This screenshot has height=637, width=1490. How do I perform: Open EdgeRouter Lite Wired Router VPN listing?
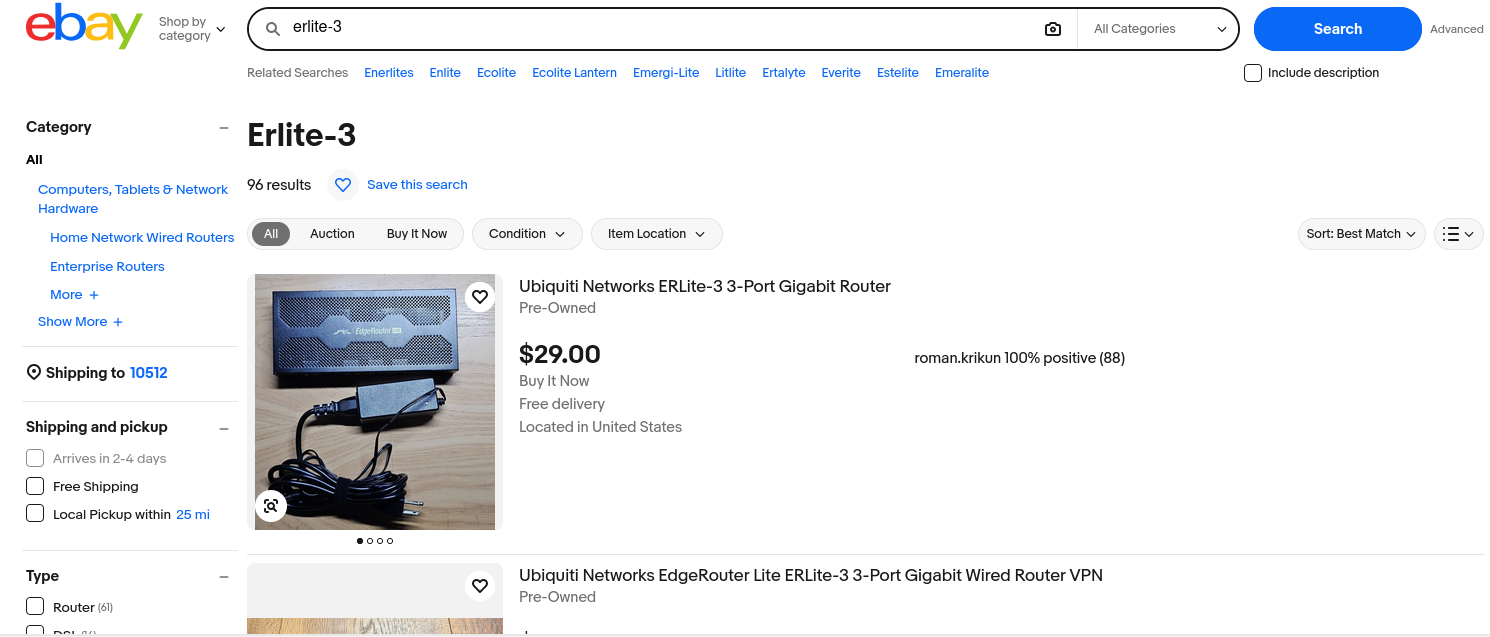tap(811, 575)
